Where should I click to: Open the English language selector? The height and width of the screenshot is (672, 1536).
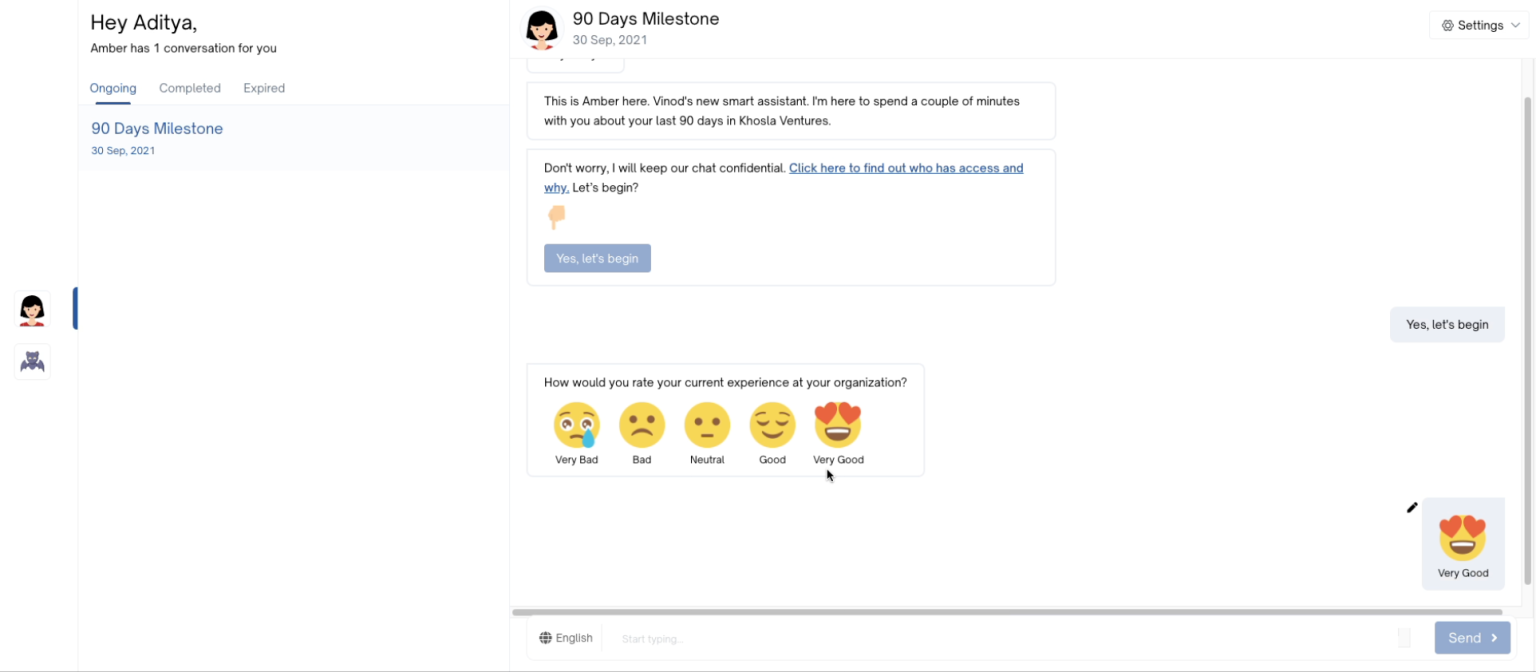pos(566,638)
